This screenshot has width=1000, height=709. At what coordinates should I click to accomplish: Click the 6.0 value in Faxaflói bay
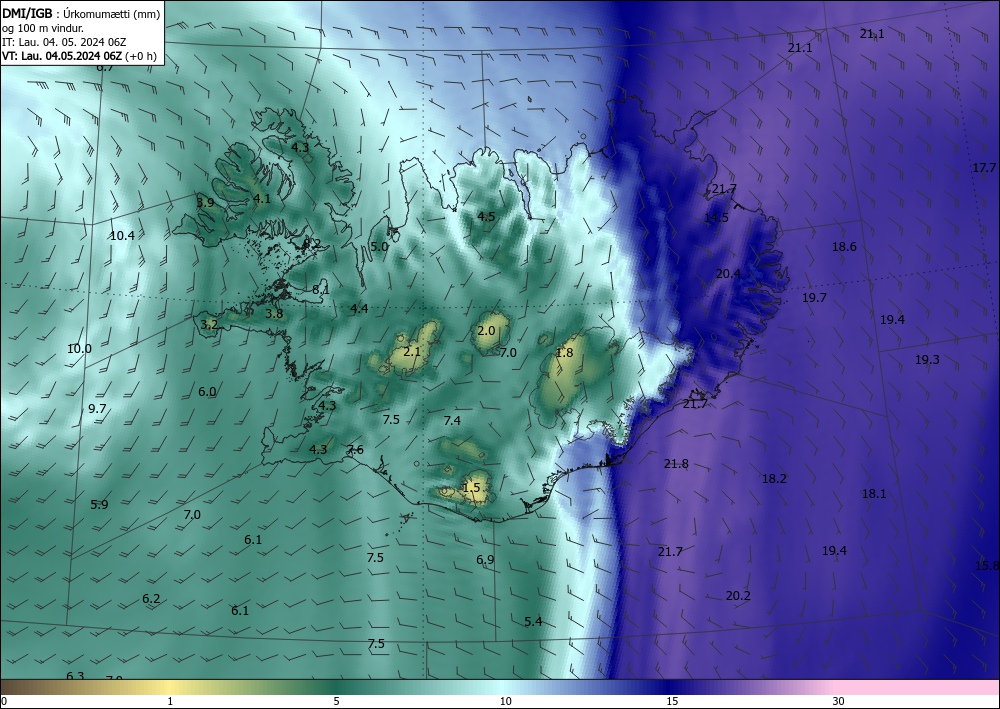tap(207, 391)
